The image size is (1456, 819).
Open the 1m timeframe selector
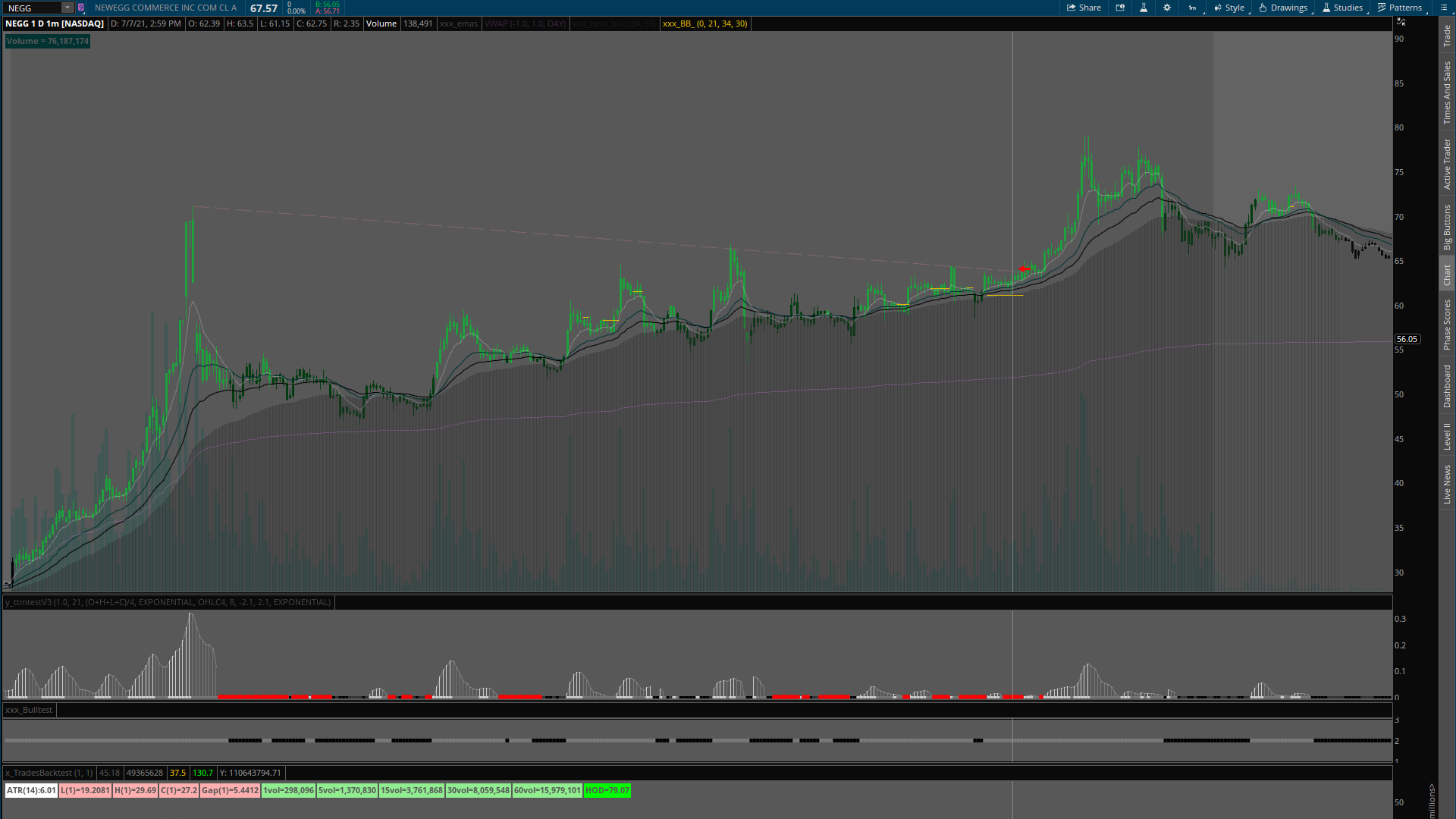(x=1193, y=8)
